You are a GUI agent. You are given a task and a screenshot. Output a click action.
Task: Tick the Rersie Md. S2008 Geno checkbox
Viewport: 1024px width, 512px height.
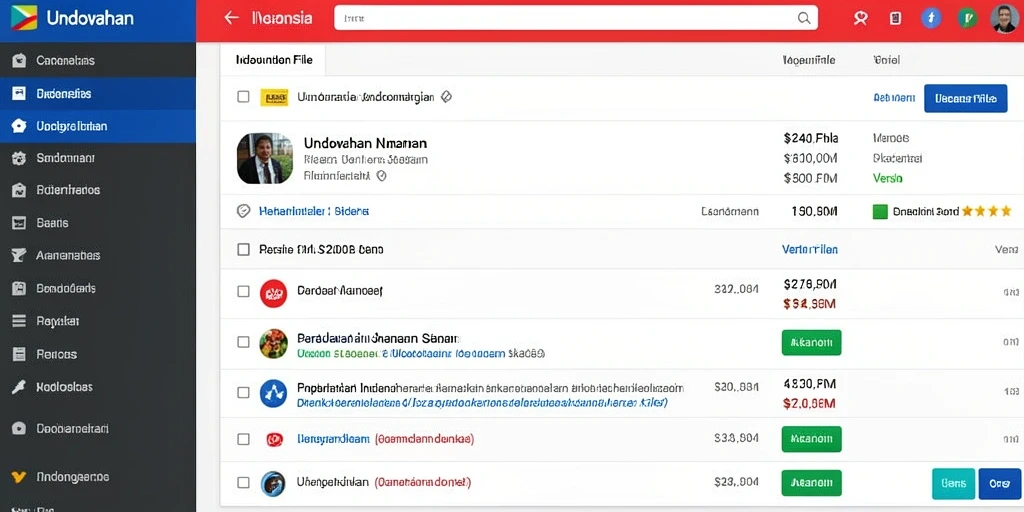click(x=243, y=249)
